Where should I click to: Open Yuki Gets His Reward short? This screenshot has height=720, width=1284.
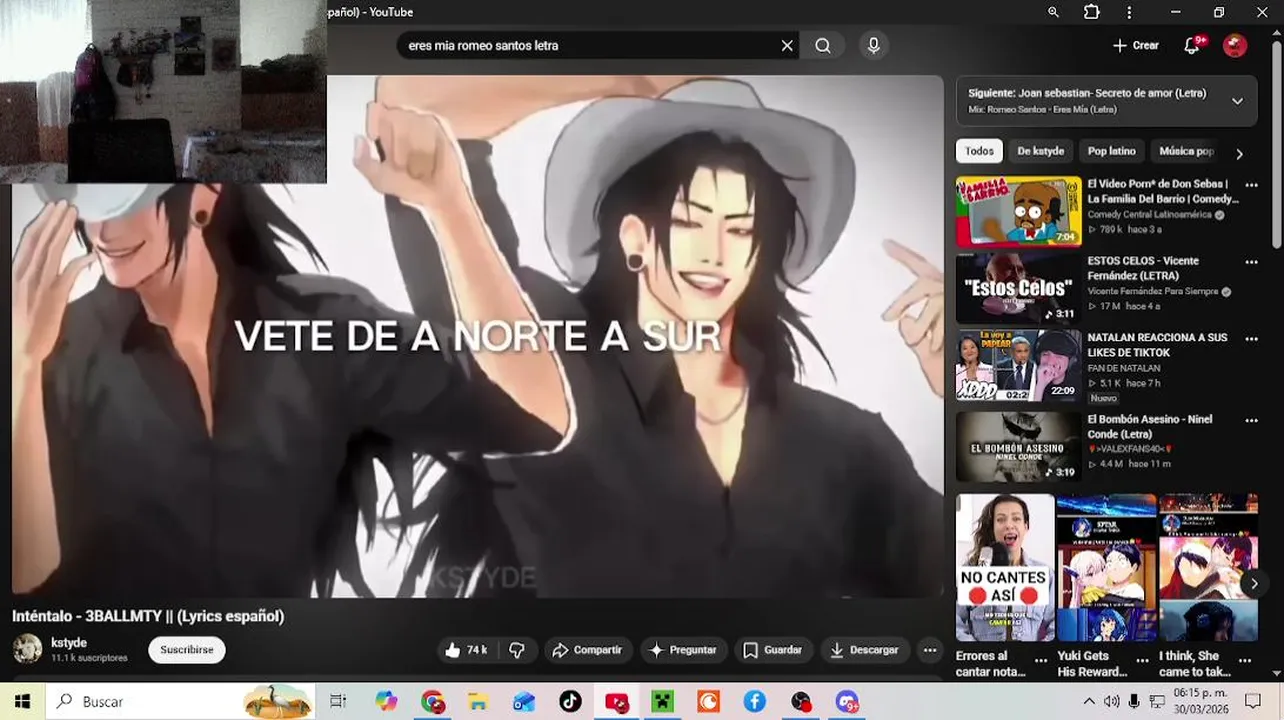pyautogui.click(x=1106, y=567)
